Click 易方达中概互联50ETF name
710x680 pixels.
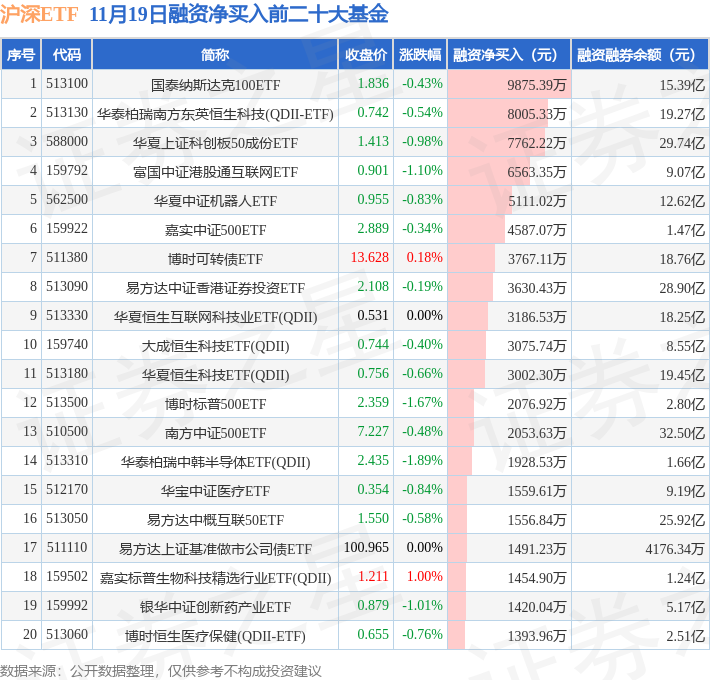[215, 519]
